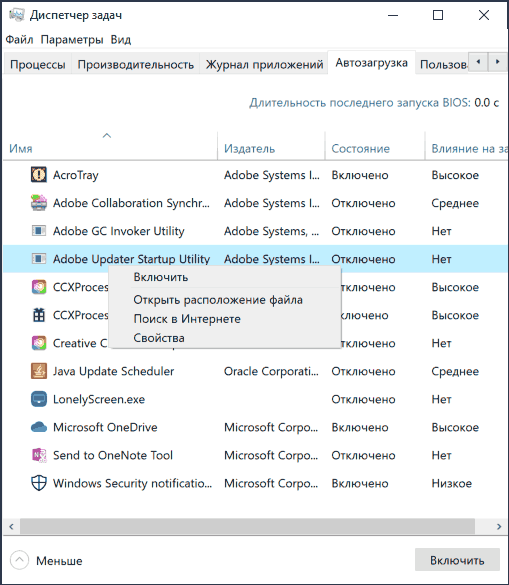Select the Microsoft OneDrive cloud icon
Viewport: 509px width, 585px height.
point(39,427)
